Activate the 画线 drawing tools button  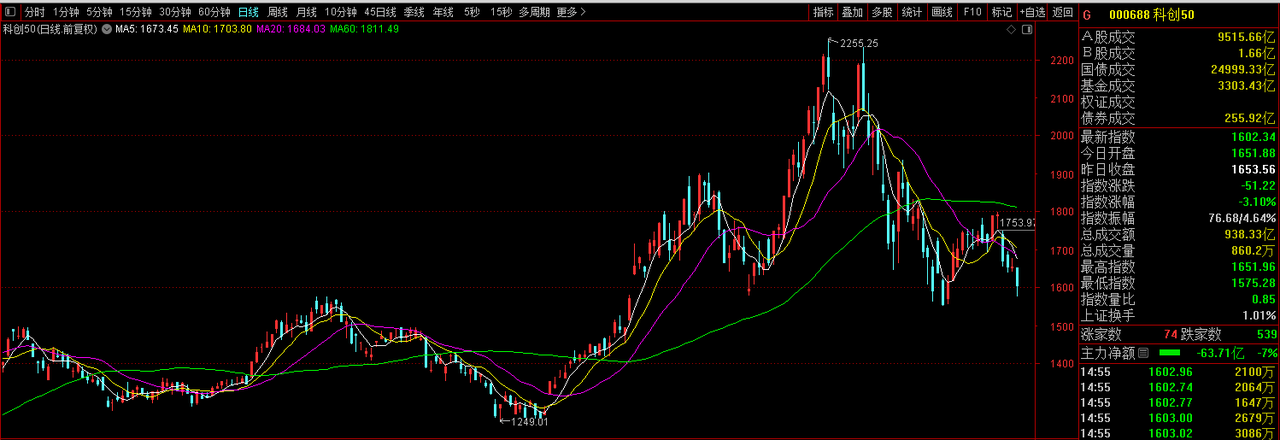tap(941, 12)
